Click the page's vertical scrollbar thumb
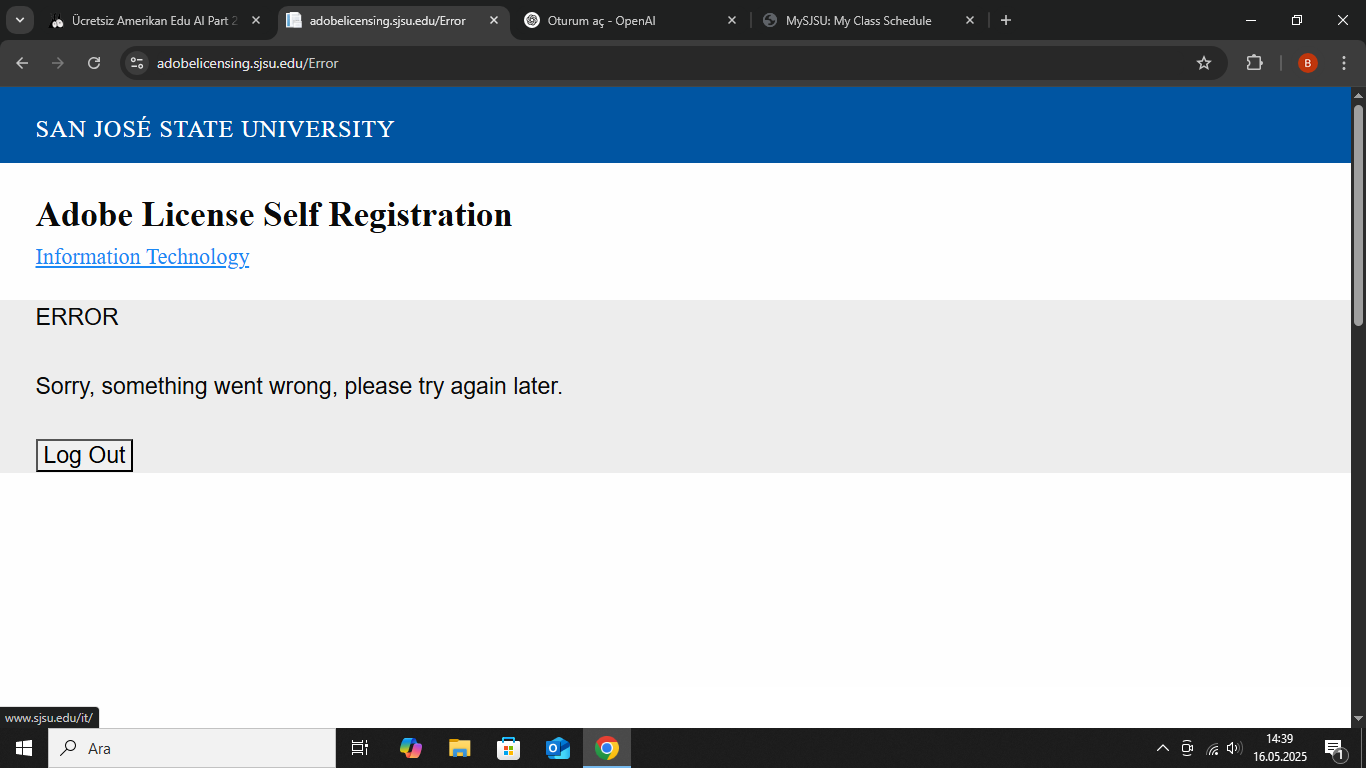 point(1358,214)
